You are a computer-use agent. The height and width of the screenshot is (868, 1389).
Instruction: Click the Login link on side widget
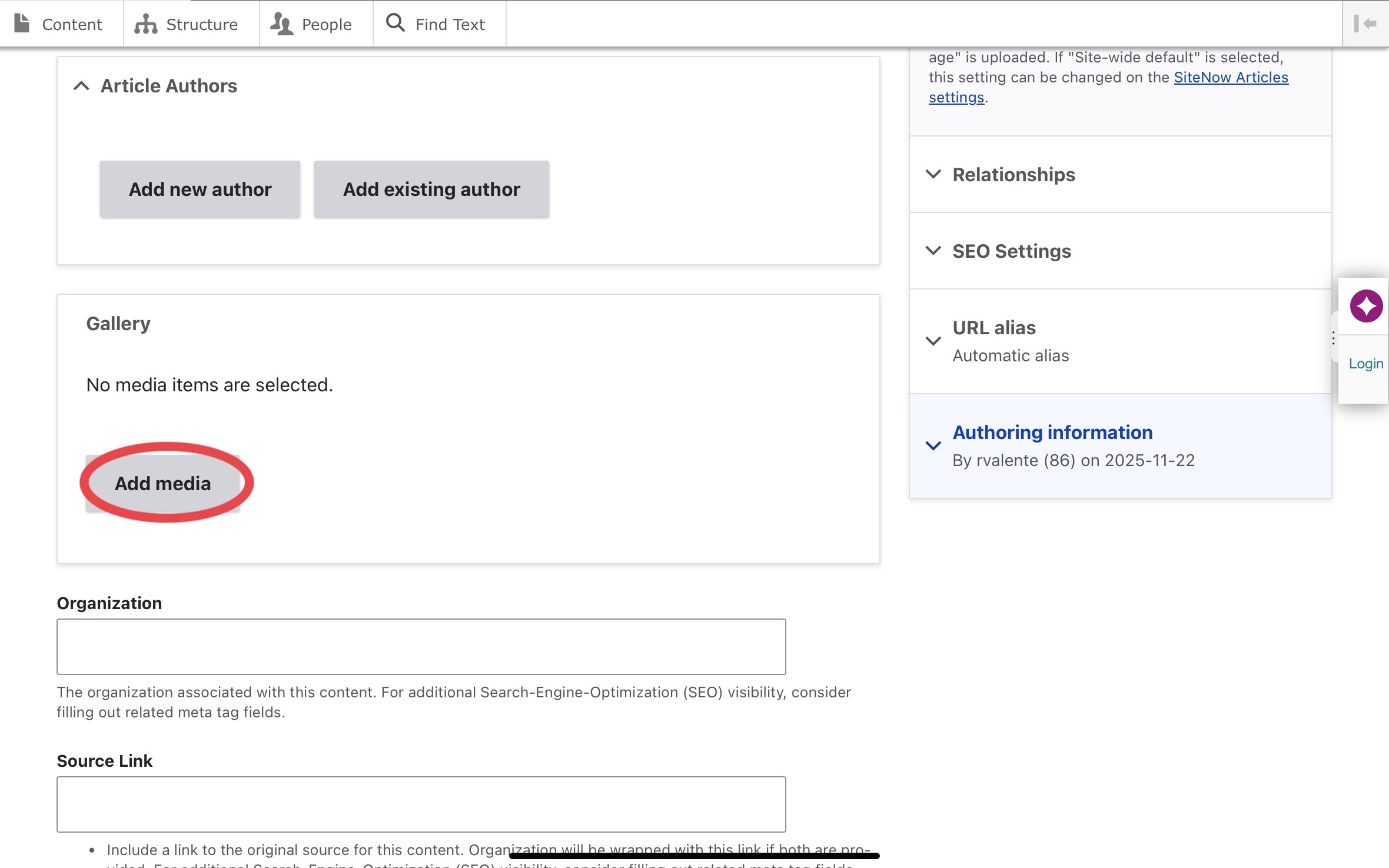coord(1365,364)
